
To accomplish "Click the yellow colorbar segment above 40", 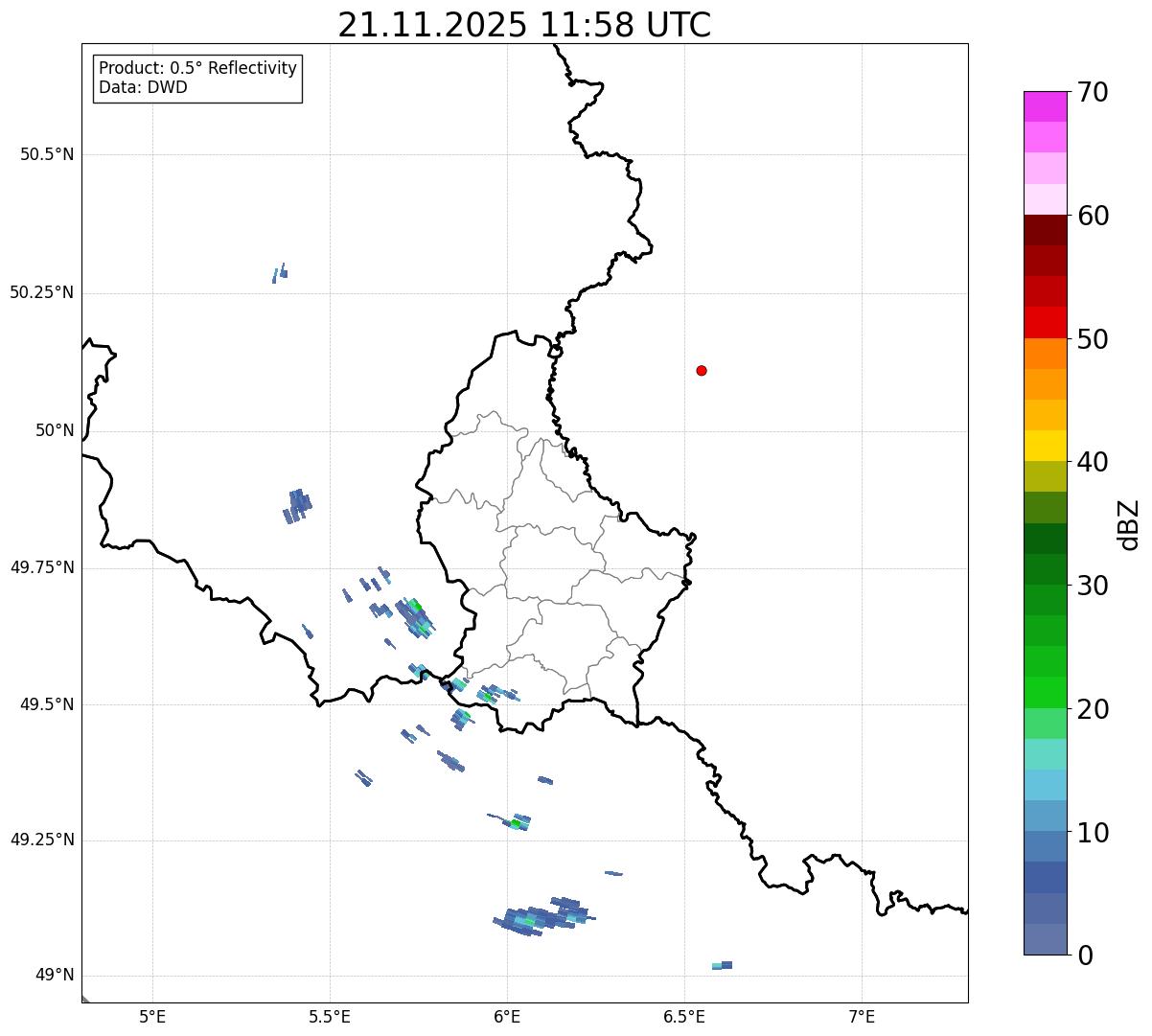I will click(1045, 447).
